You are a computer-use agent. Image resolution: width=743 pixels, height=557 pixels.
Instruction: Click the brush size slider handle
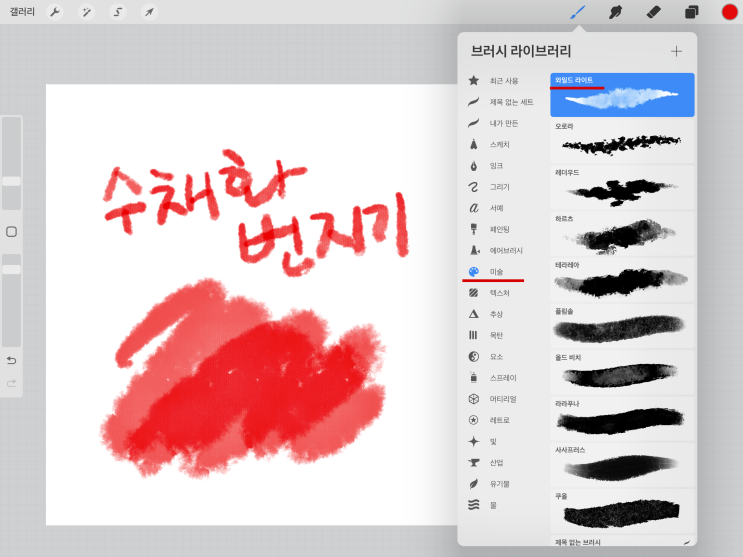pos(11,181)
